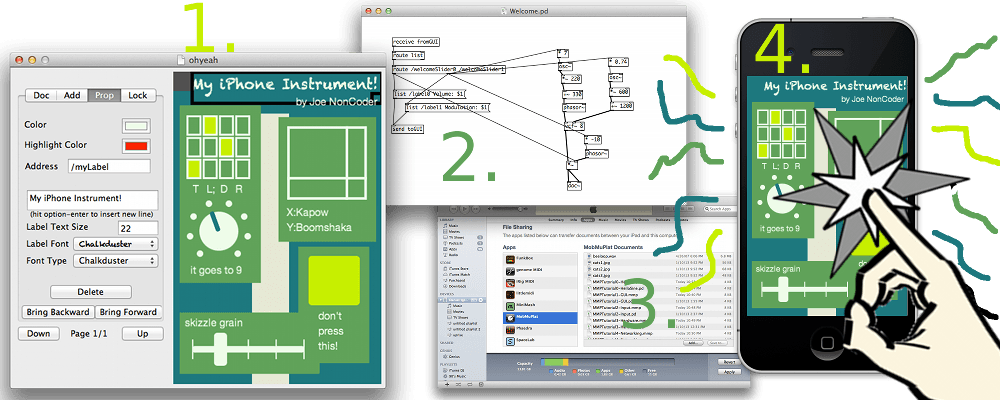This screenshot has width=1000, height=400.
Task: Click the iTunes play button
Action: 464,209
